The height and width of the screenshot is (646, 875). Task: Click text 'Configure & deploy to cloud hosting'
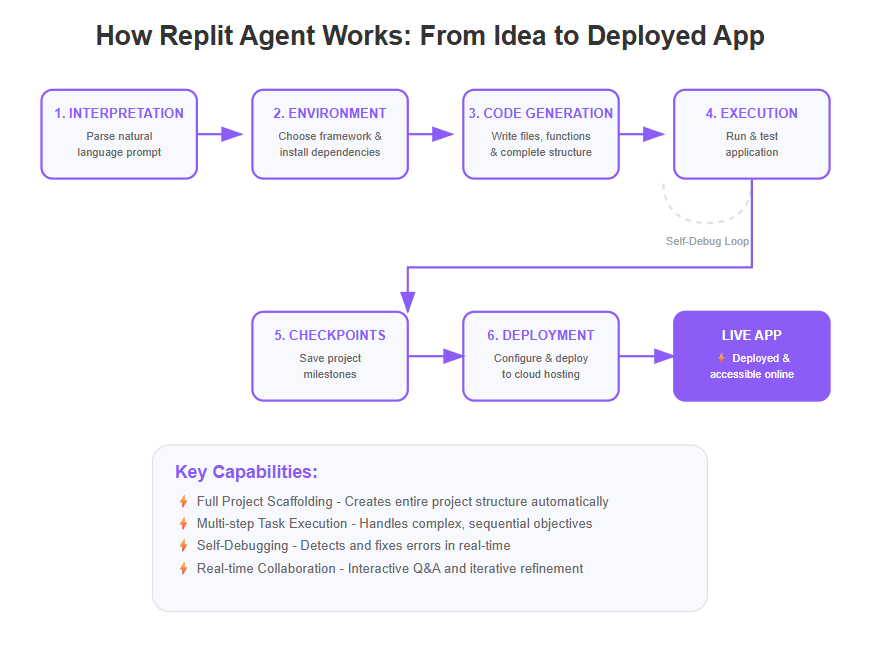pyautogui.click(x=541, y=366)
